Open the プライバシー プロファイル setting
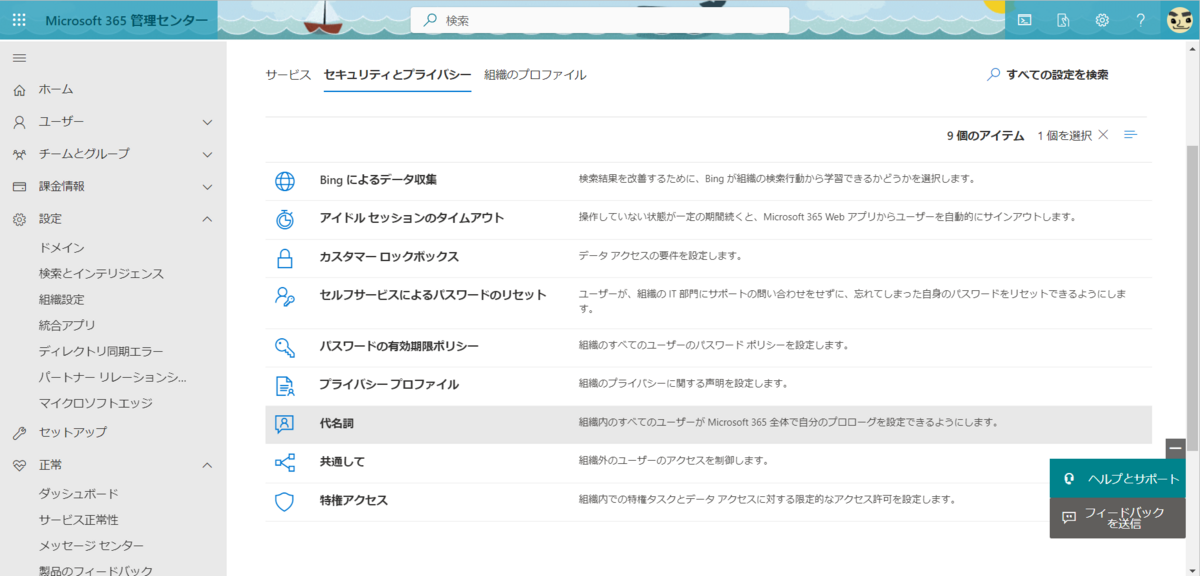 coord(389,385)
